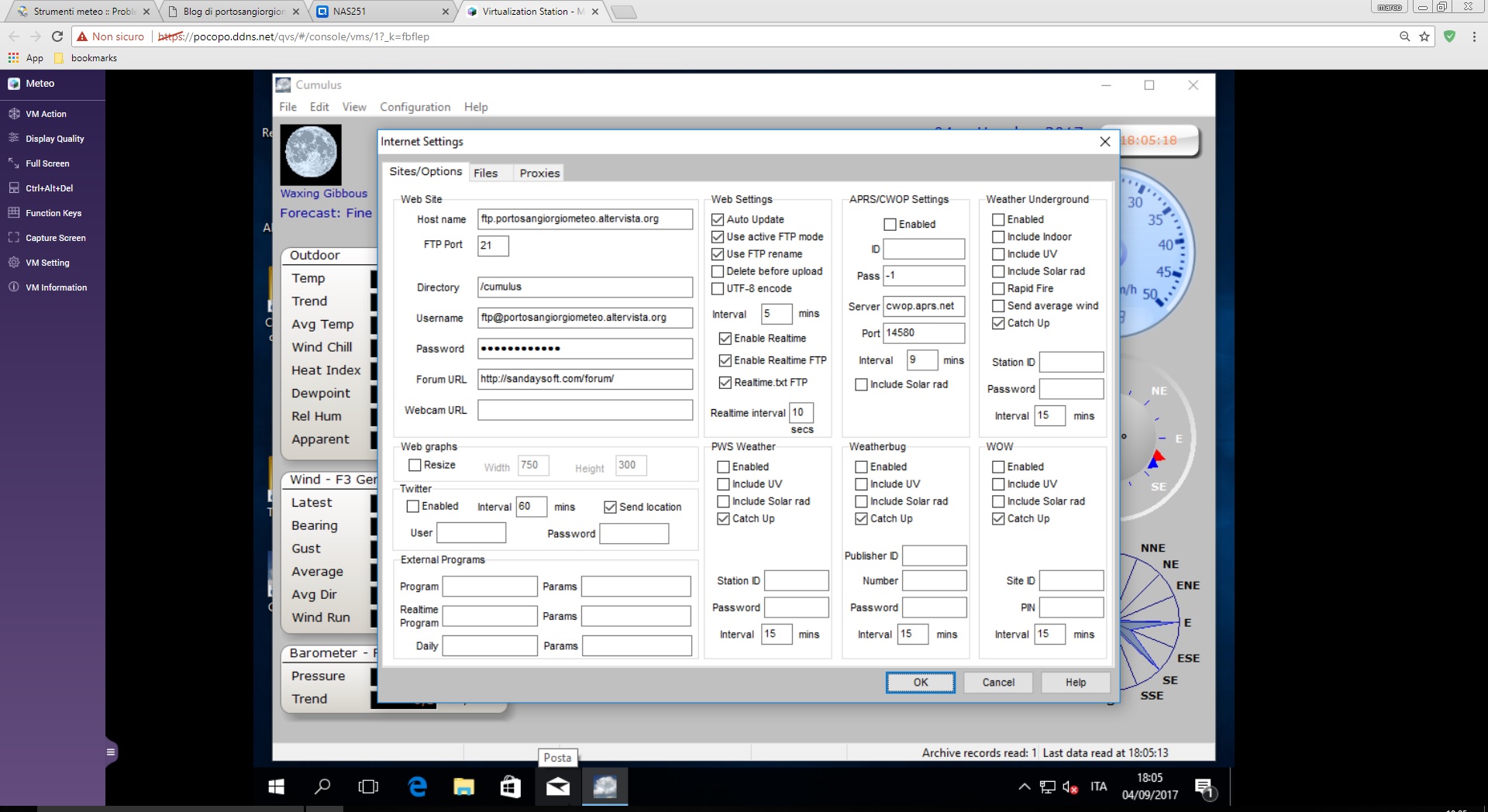This screenshot has height=812, width=1488.
Task: Switch to the Files tab
Action: (x=486, y=173)
